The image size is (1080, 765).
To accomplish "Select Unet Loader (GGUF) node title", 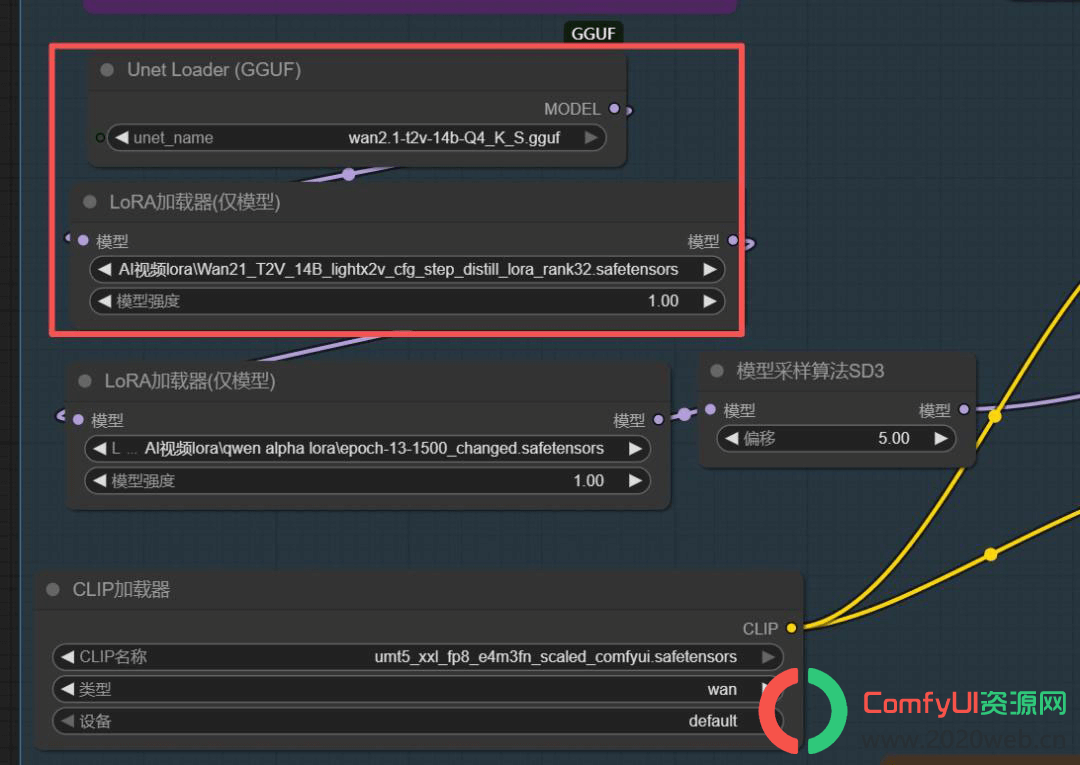I will click(x=214, y=70).
